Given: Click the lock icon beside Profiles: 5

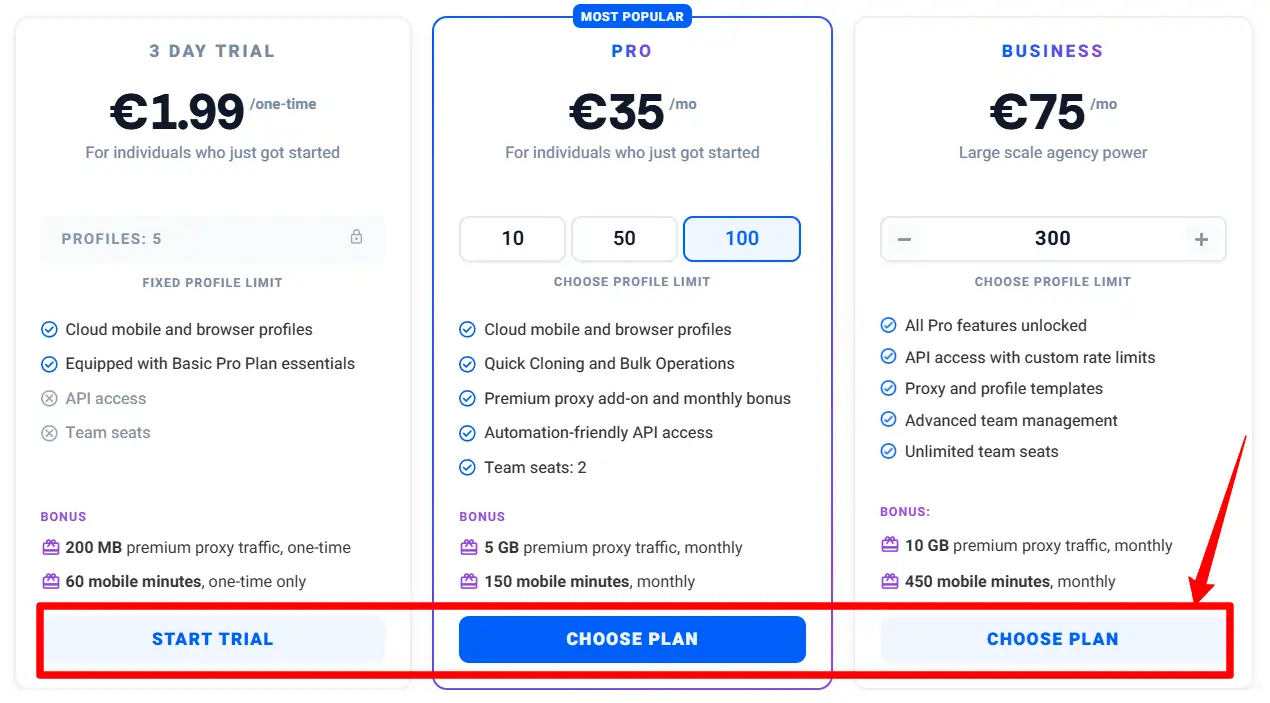Looking at the screenshot, I should [356, 238].
